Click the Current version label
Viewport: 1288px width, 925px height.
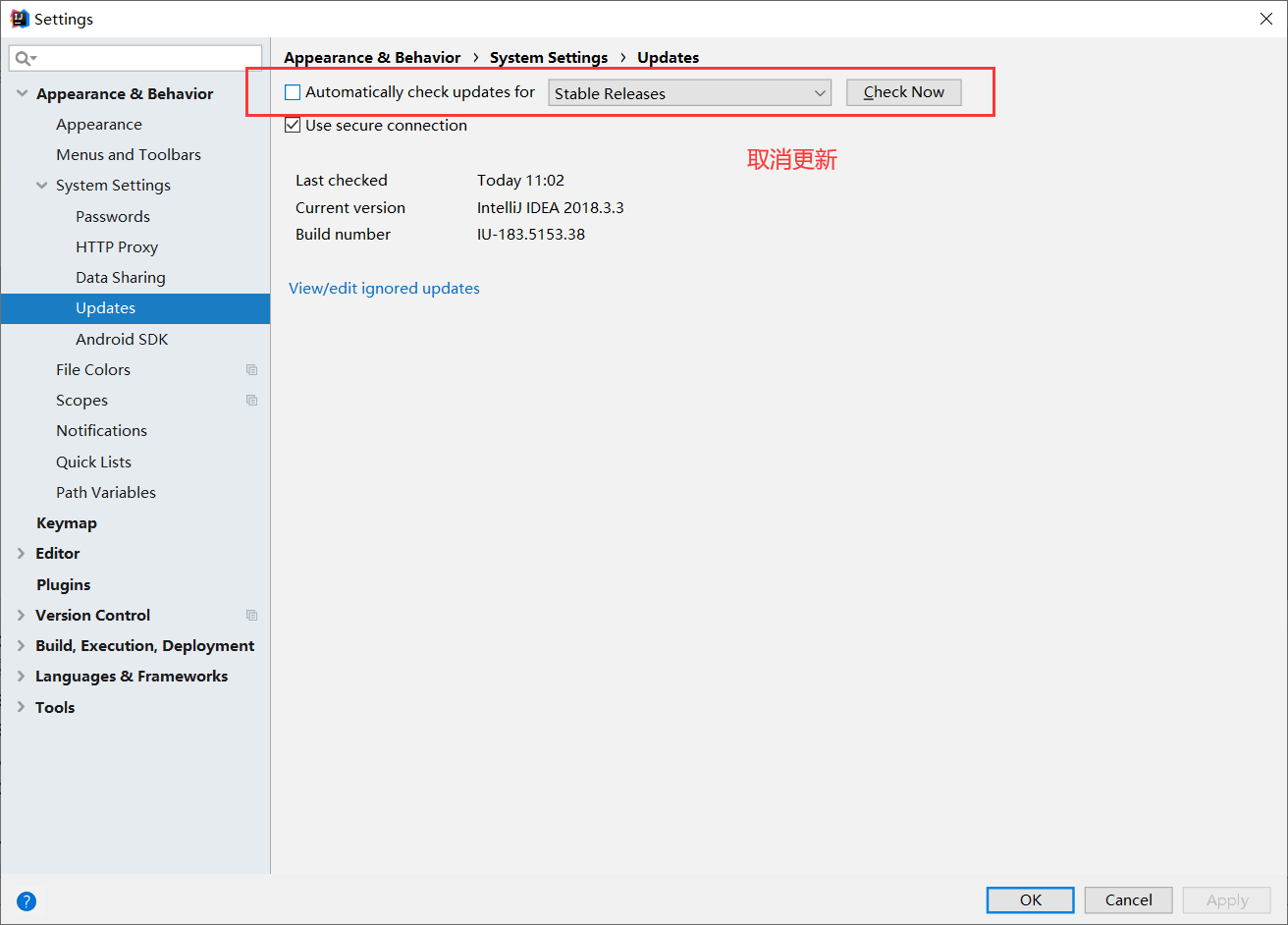coord(350,208)
